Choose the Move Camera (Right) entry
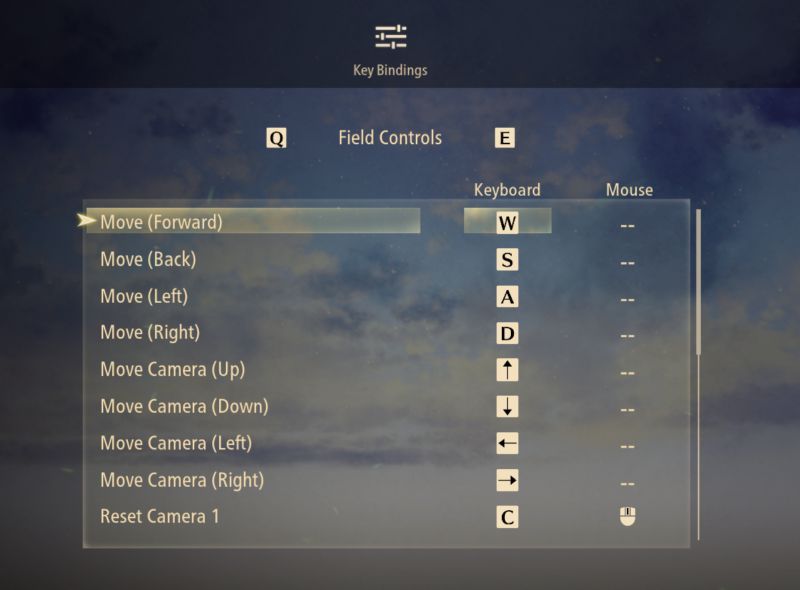Screen dimensions: 800x590 click(182, 480)
